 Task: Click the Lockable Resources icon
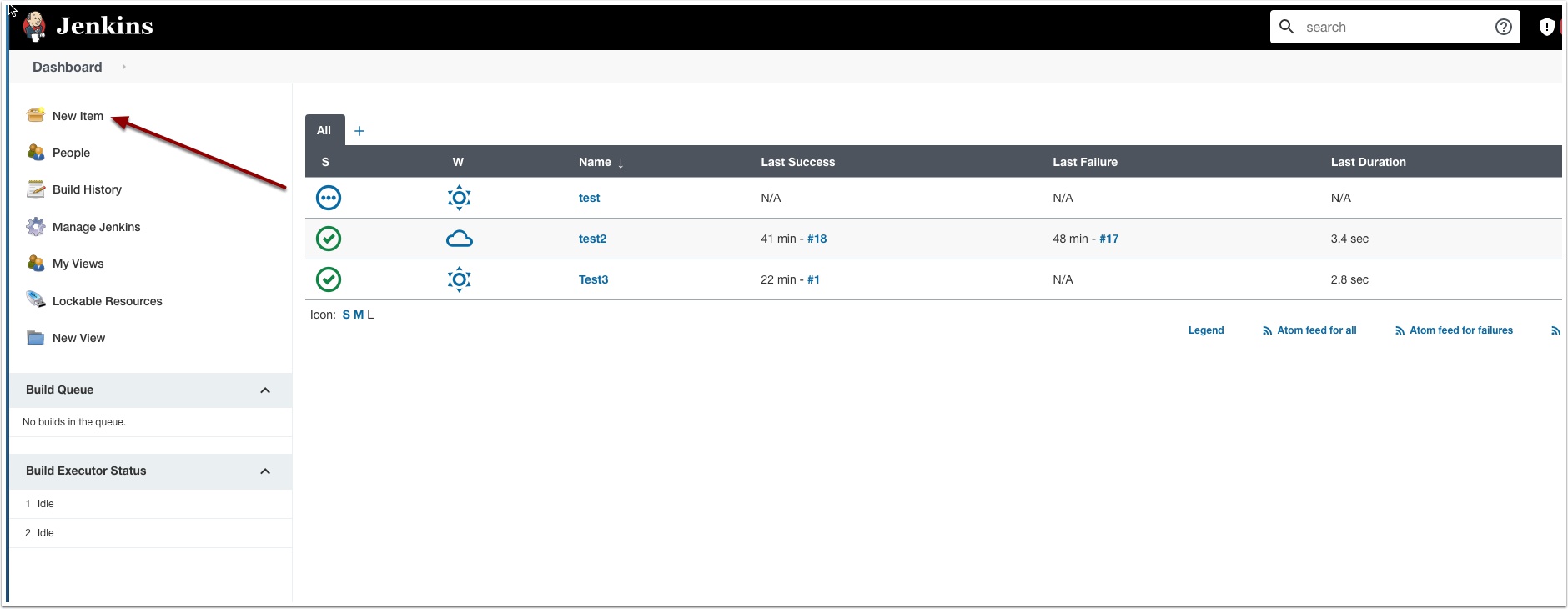36,299
